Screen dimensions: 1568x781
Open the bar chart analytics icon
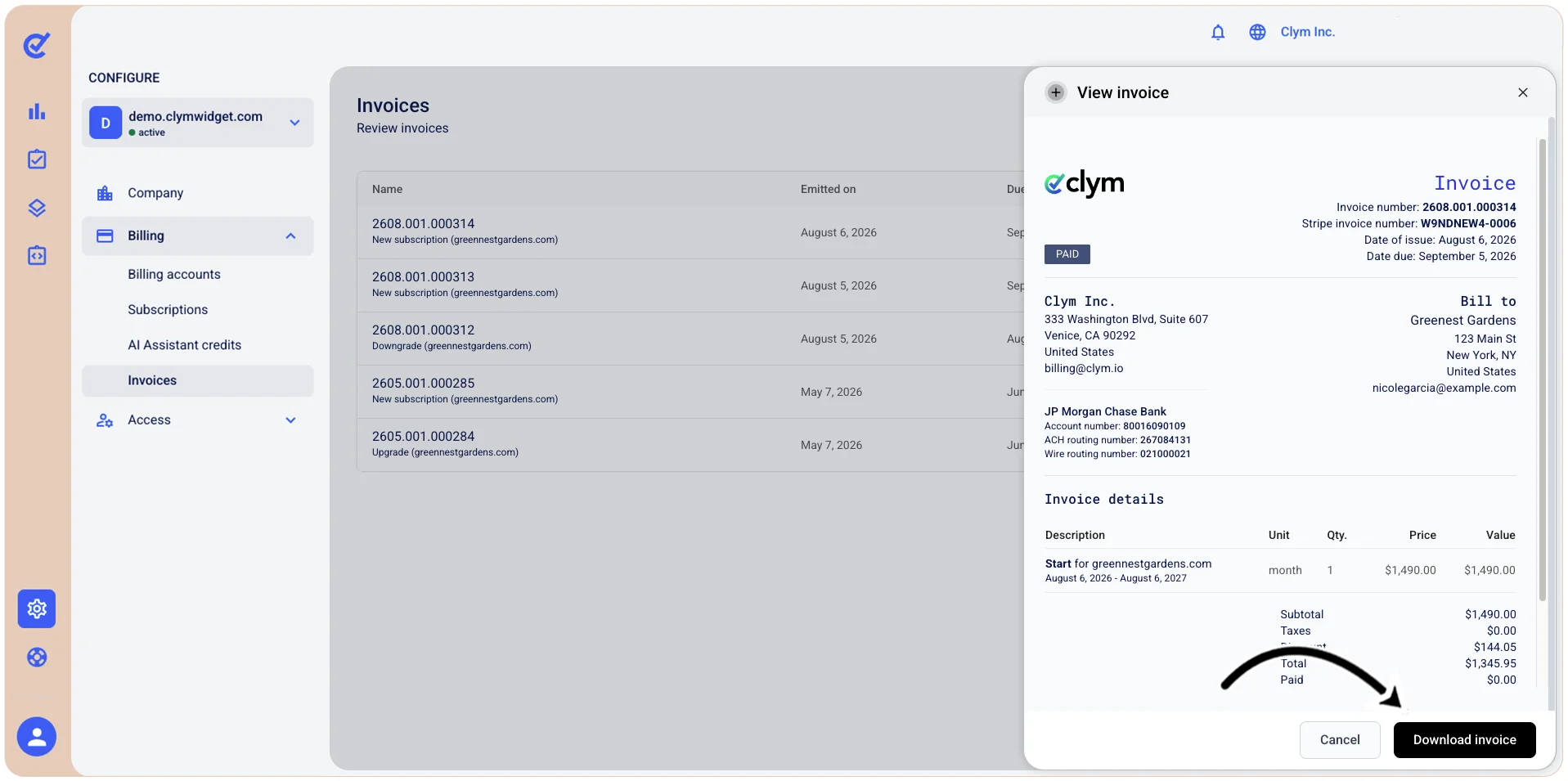[37, 112]
